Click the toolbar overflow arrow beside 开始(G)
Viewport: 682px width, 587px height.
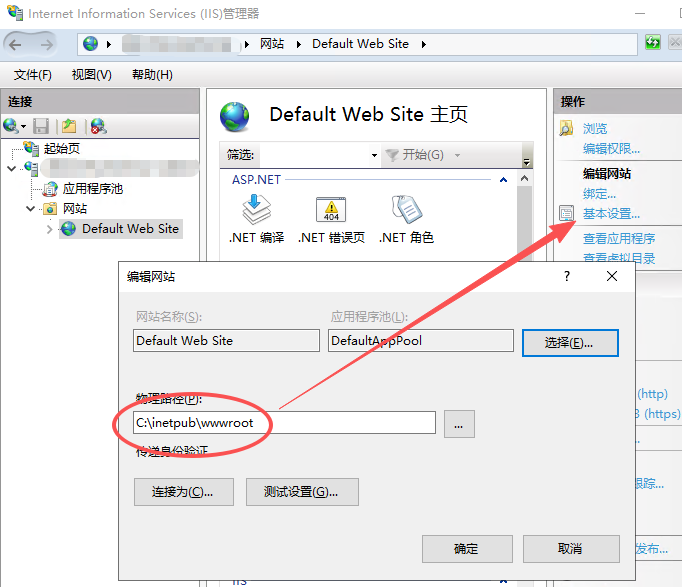pos(527,162)
